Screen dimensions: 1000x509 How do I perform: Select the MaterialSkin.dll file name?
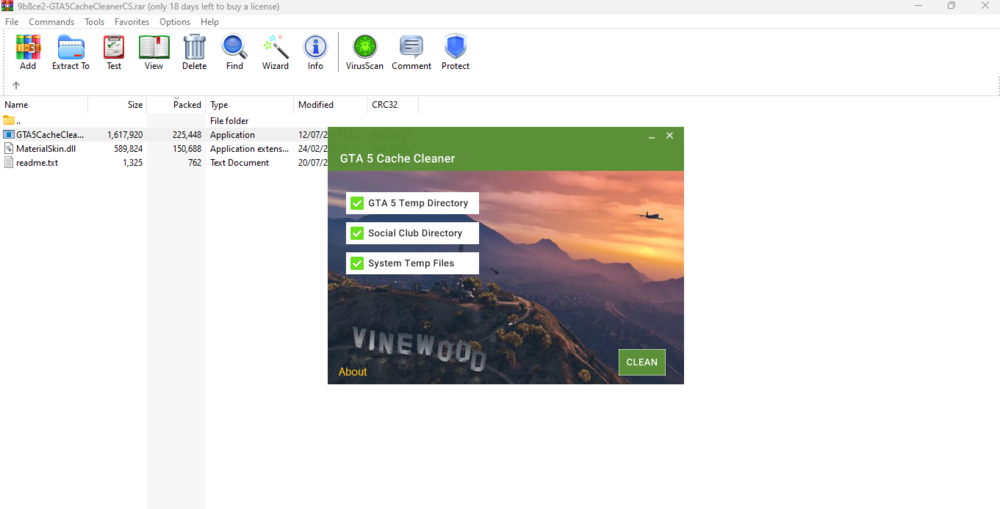[47, 149]
